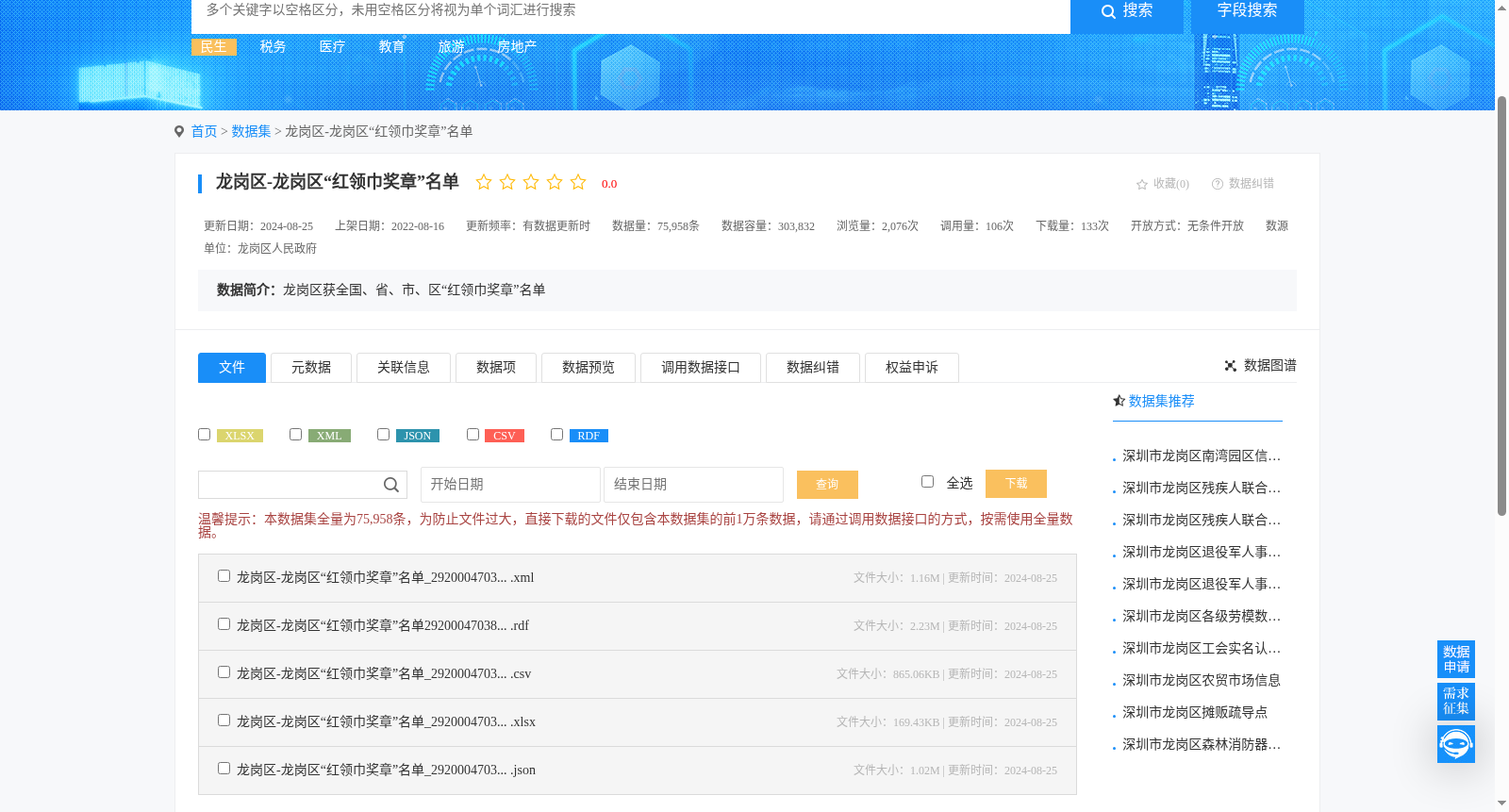This screenshot has width=1509, height=812.
Task: Select the .csv file checkbox
Action: 224,671
